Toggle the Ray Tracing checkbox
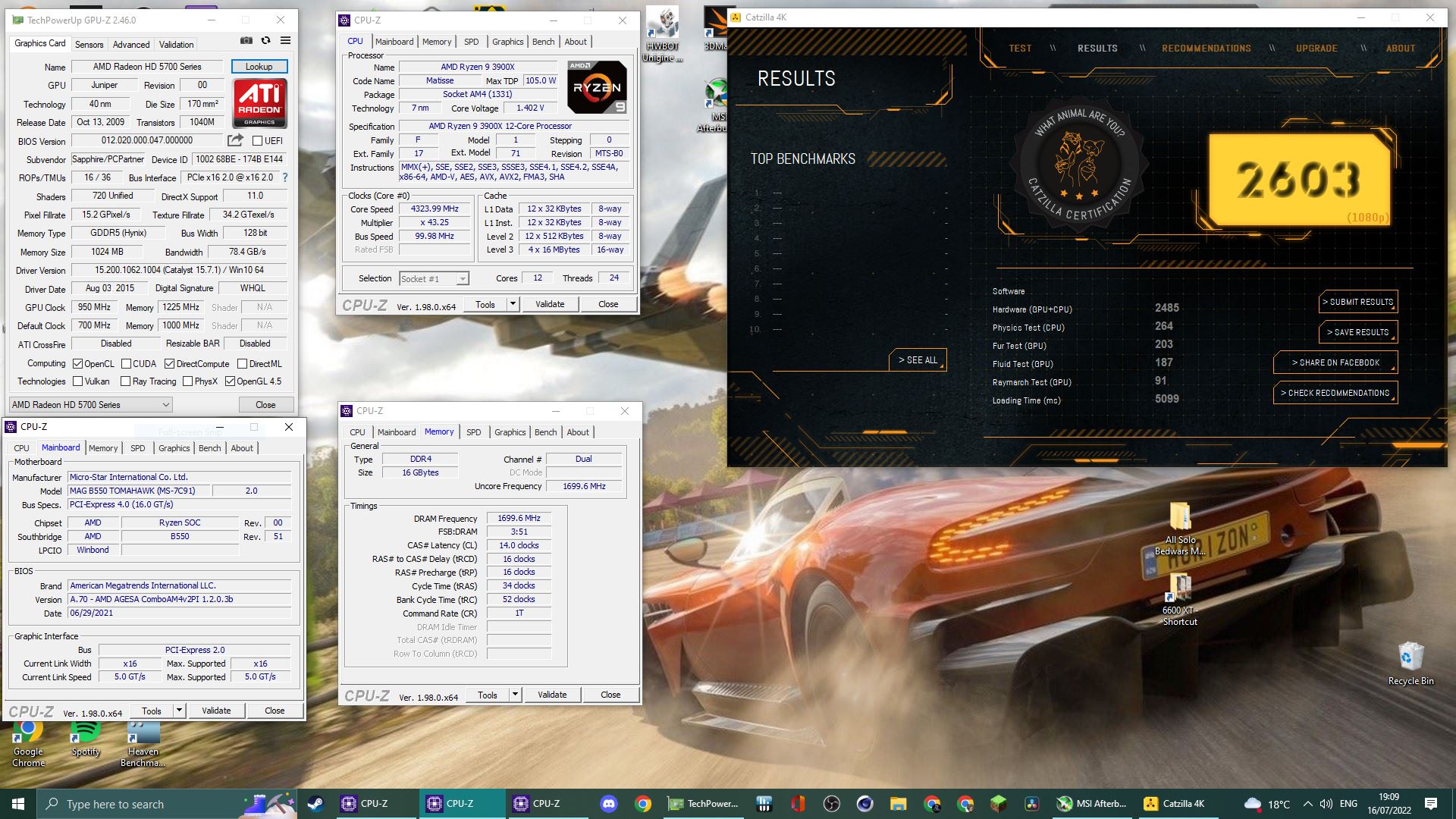Screen dimensions: 1456x819 click(125, 381)
